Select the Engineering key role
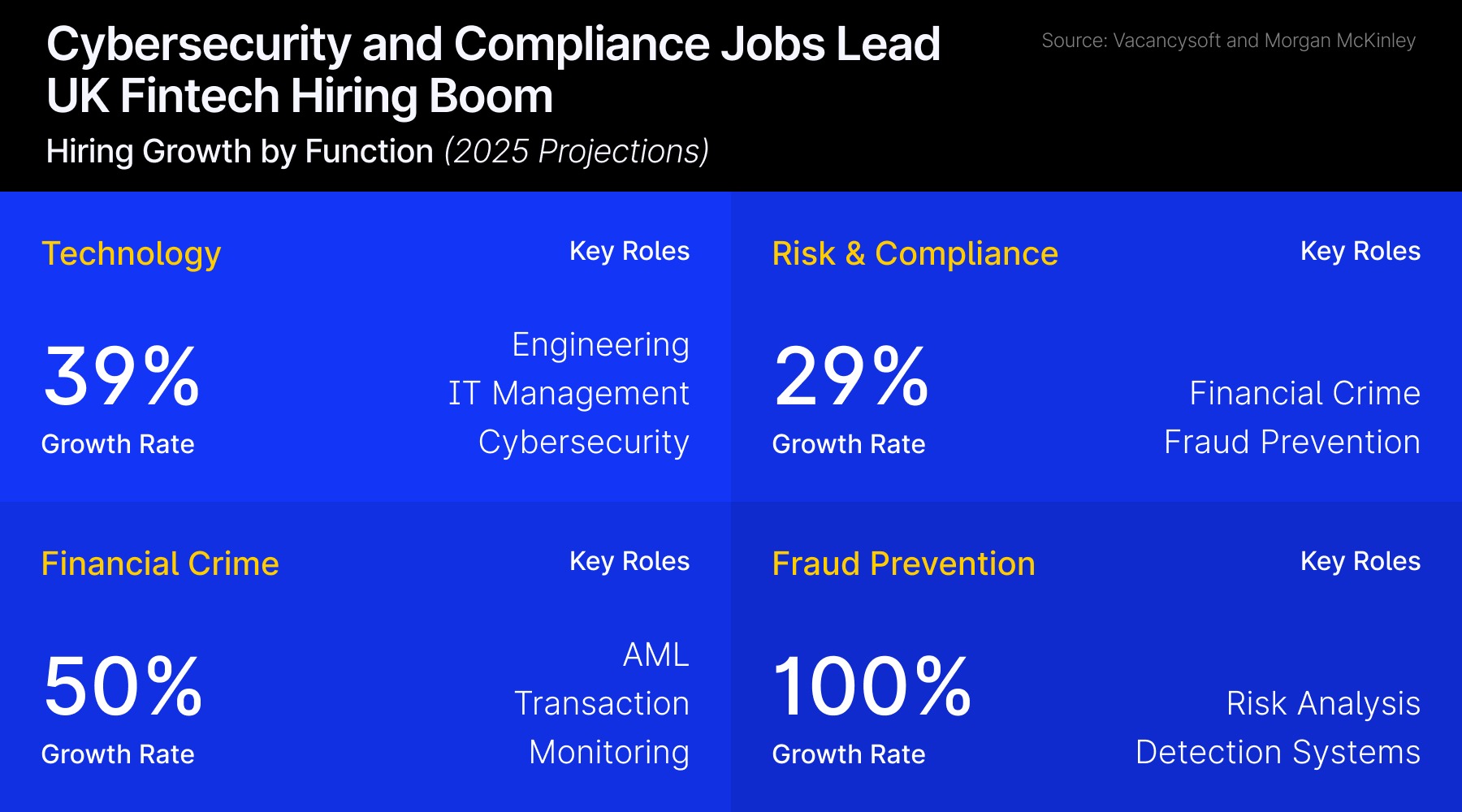 click(x=600, y=345)
